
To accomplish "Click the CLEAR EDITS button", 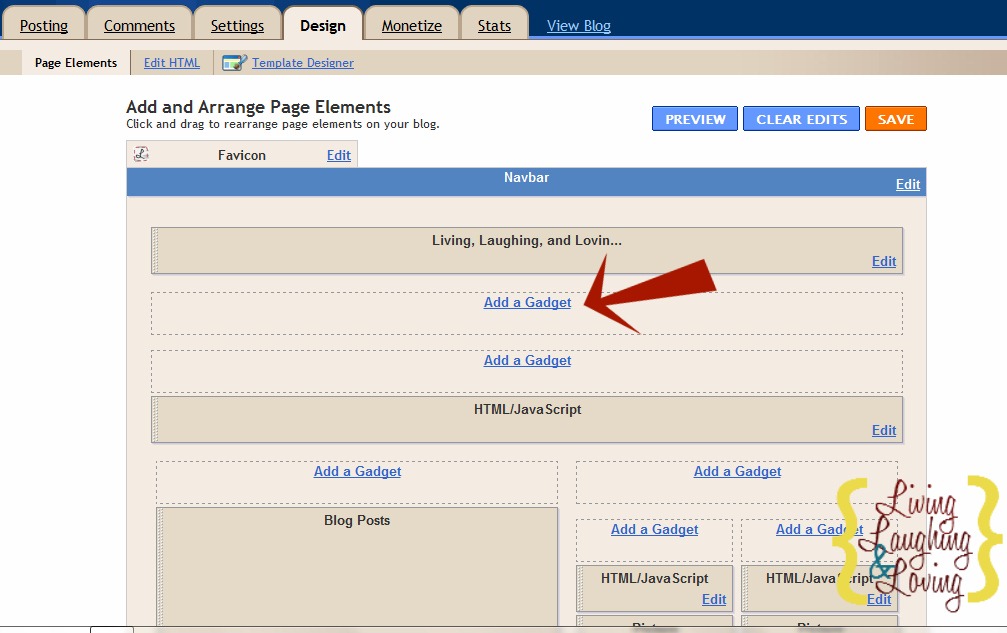I will point(801,119).
